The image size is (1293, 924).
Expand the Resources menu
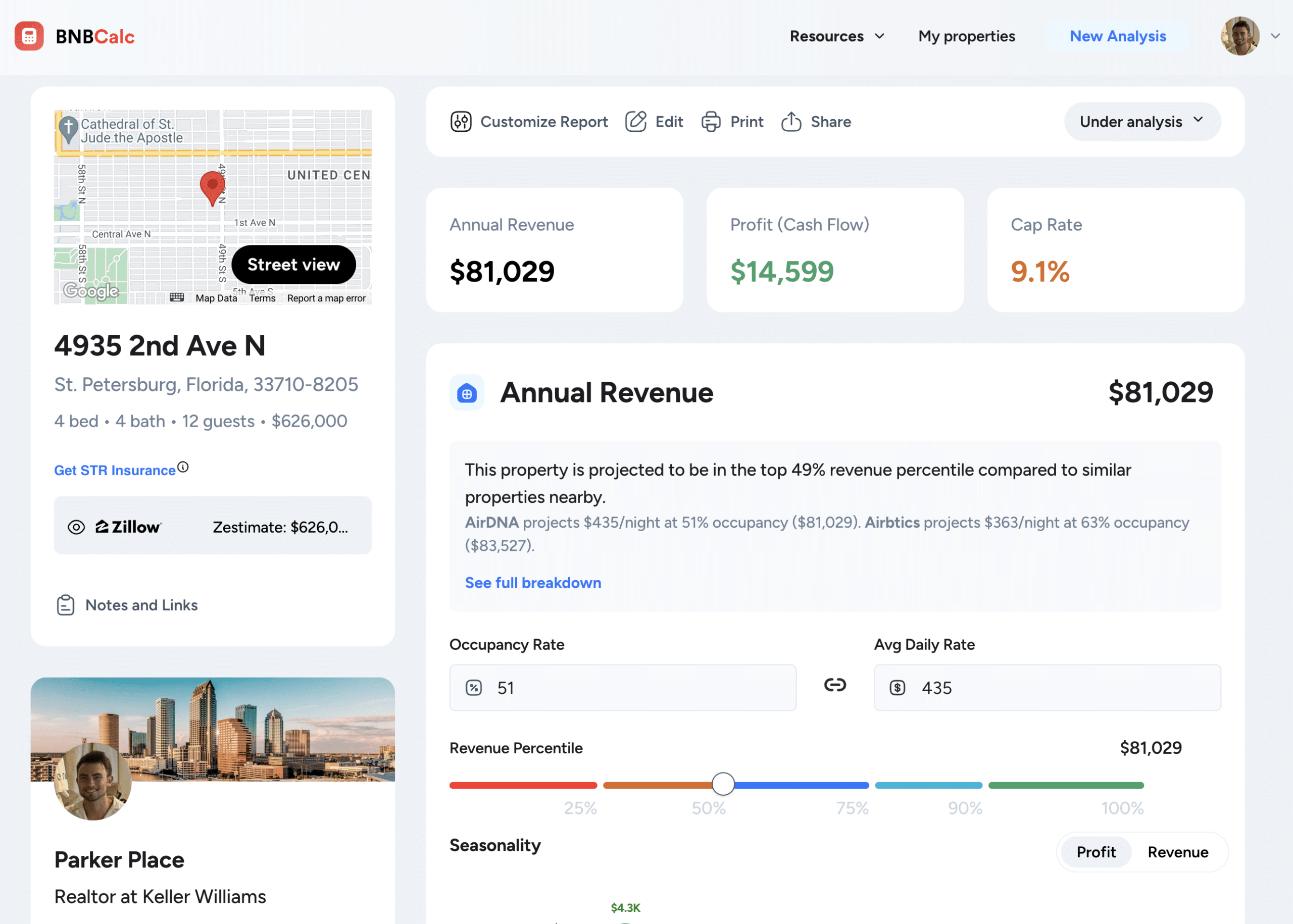(836, 36)
